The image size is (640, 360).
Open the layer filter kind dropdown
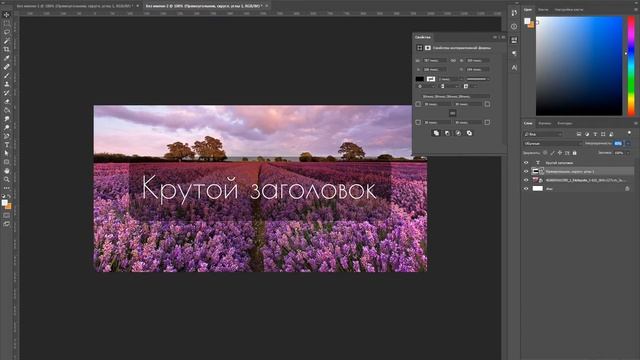[543, 134]
